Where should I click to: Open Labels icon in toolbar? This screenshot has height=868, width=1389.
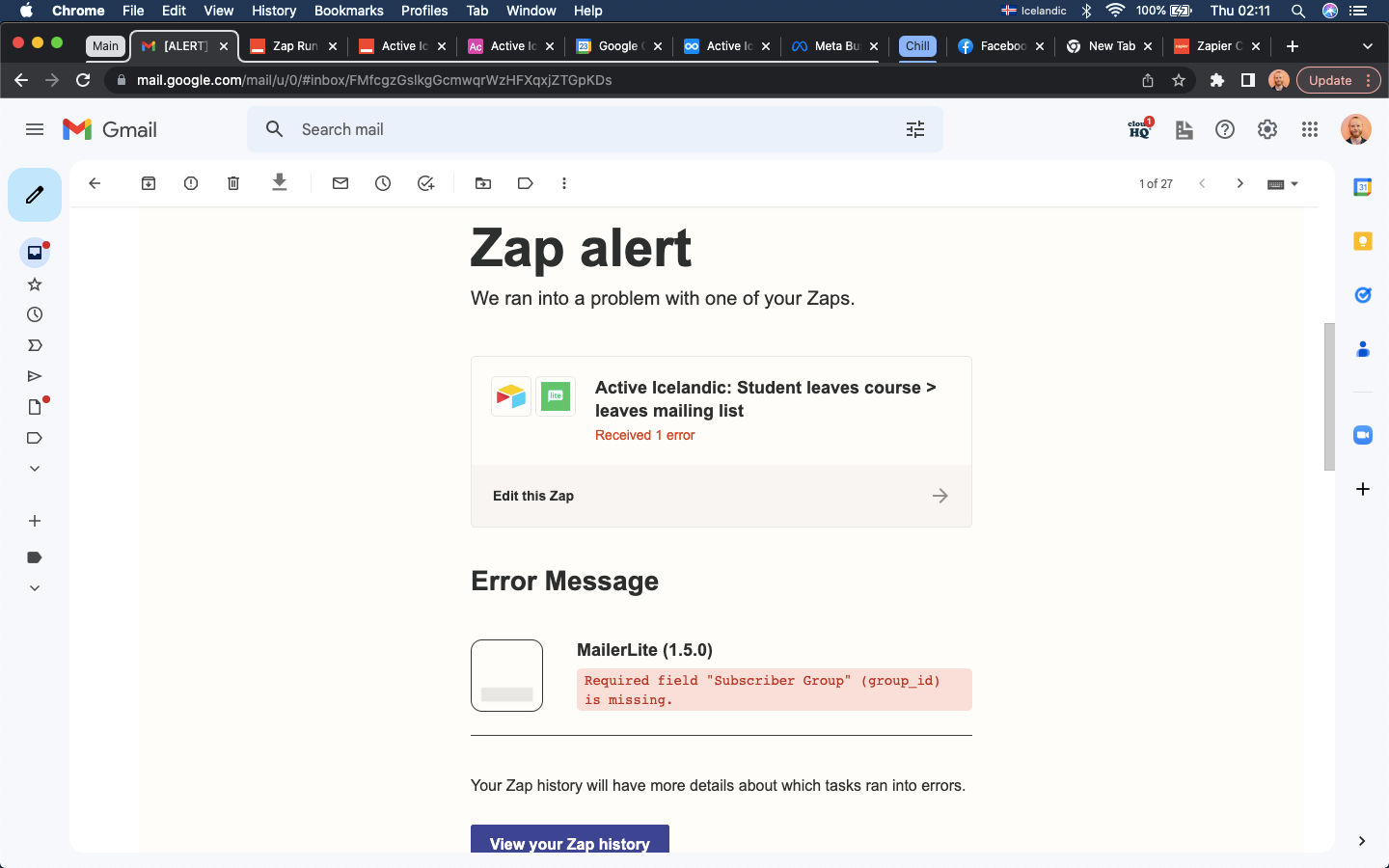pyautogui.click(x=526, y=183)
